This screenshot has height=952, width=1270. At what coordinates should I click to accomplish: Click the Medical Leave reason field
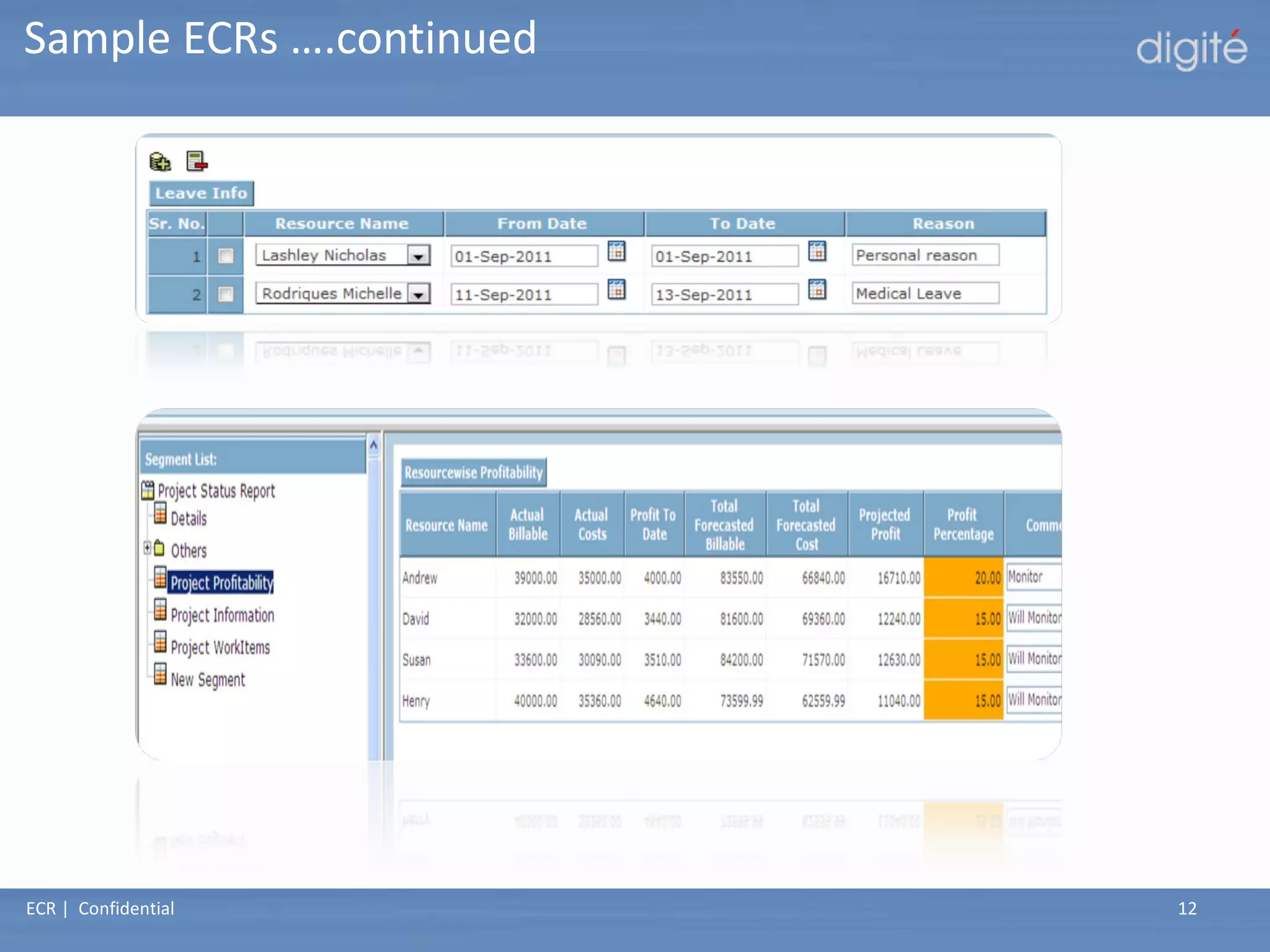tap(925, 293)
